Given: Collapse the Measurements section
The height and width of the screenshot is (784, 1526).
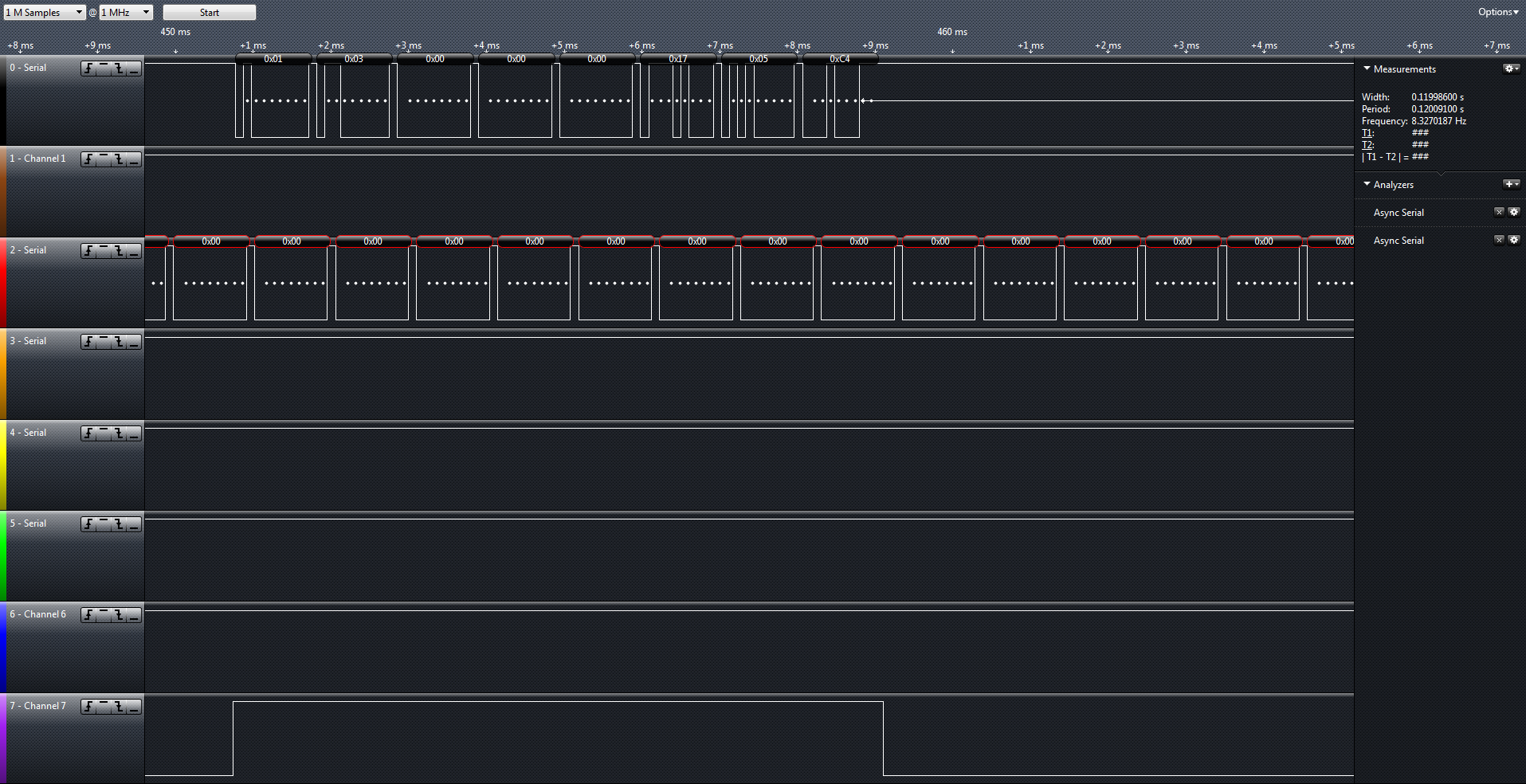Looking at the screenshot, I should [x=1367, y=69].
